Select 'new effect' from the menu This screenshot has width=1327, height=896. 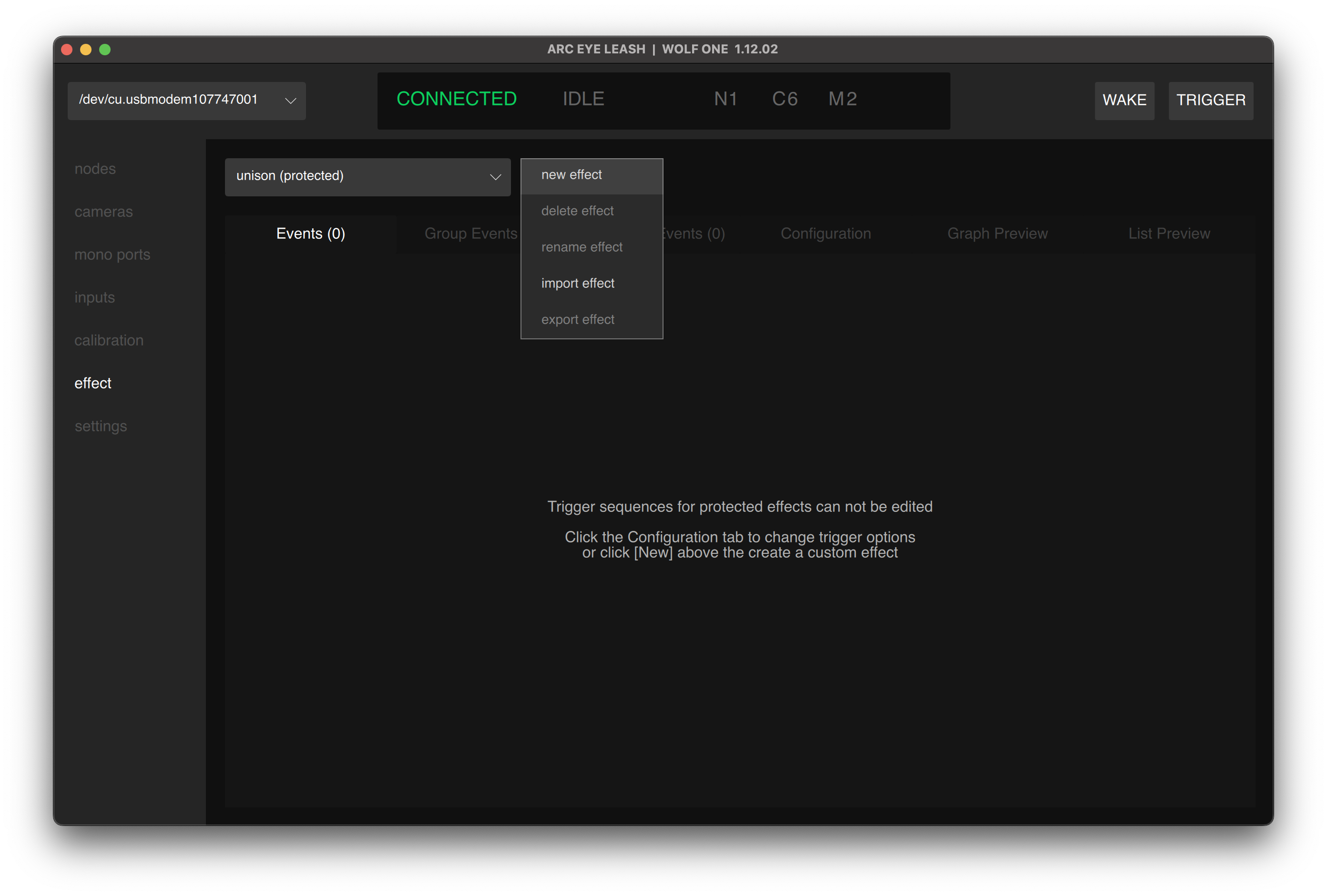coord(572,175)
